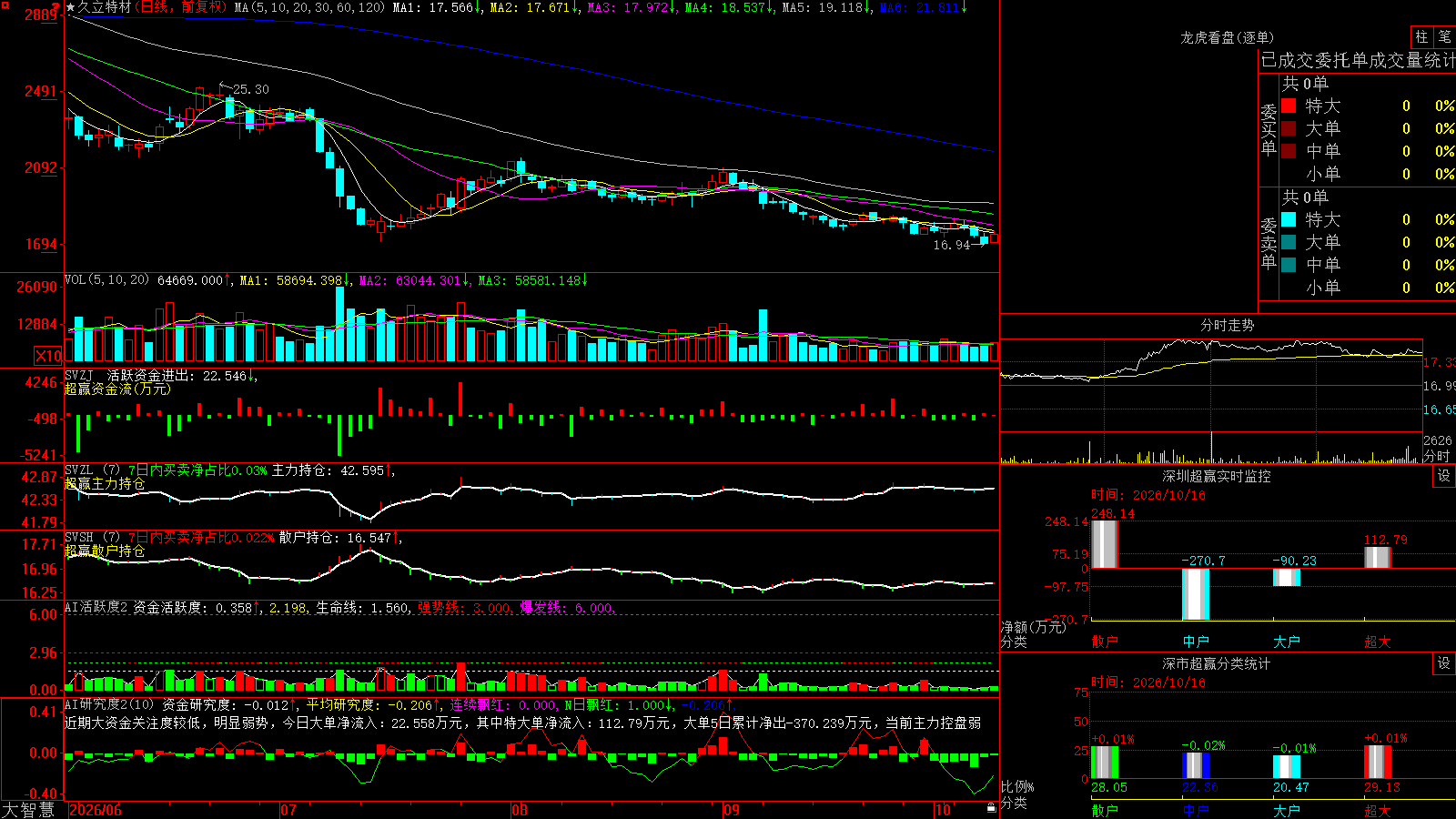
Task: Click the dark red 大单 buy order swatch
Action: (1289, 128)
